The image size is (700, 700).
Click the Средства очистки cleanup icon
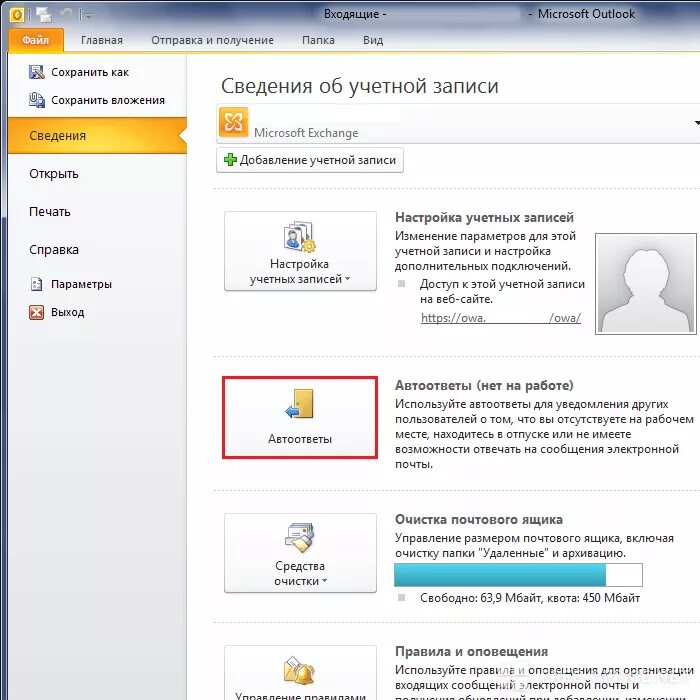click(x=300, y=538)
